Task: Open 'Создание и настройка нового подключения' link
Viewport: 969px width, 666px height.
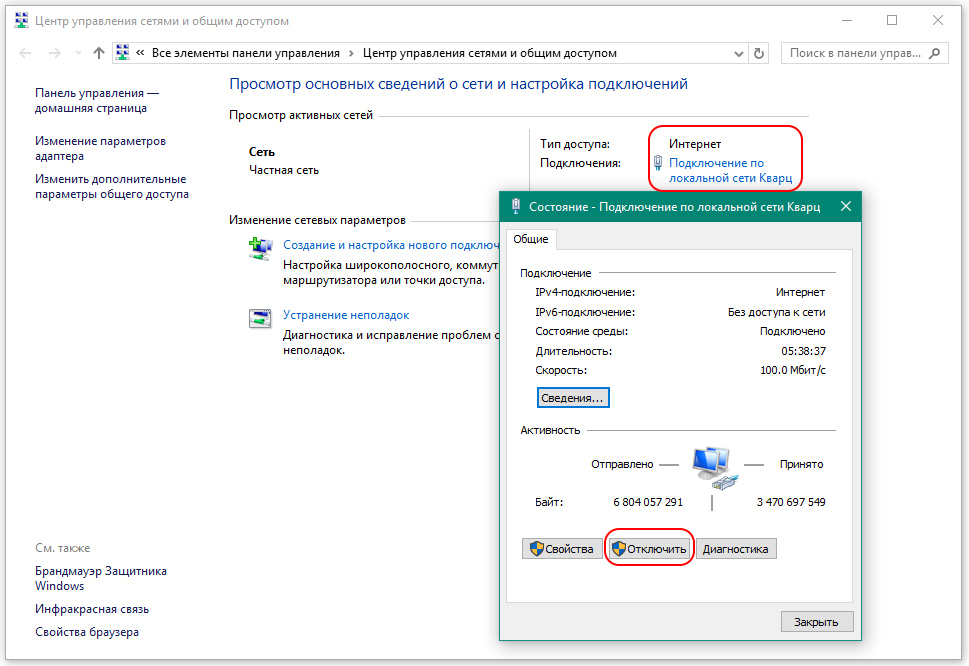Action: [391, 245]
